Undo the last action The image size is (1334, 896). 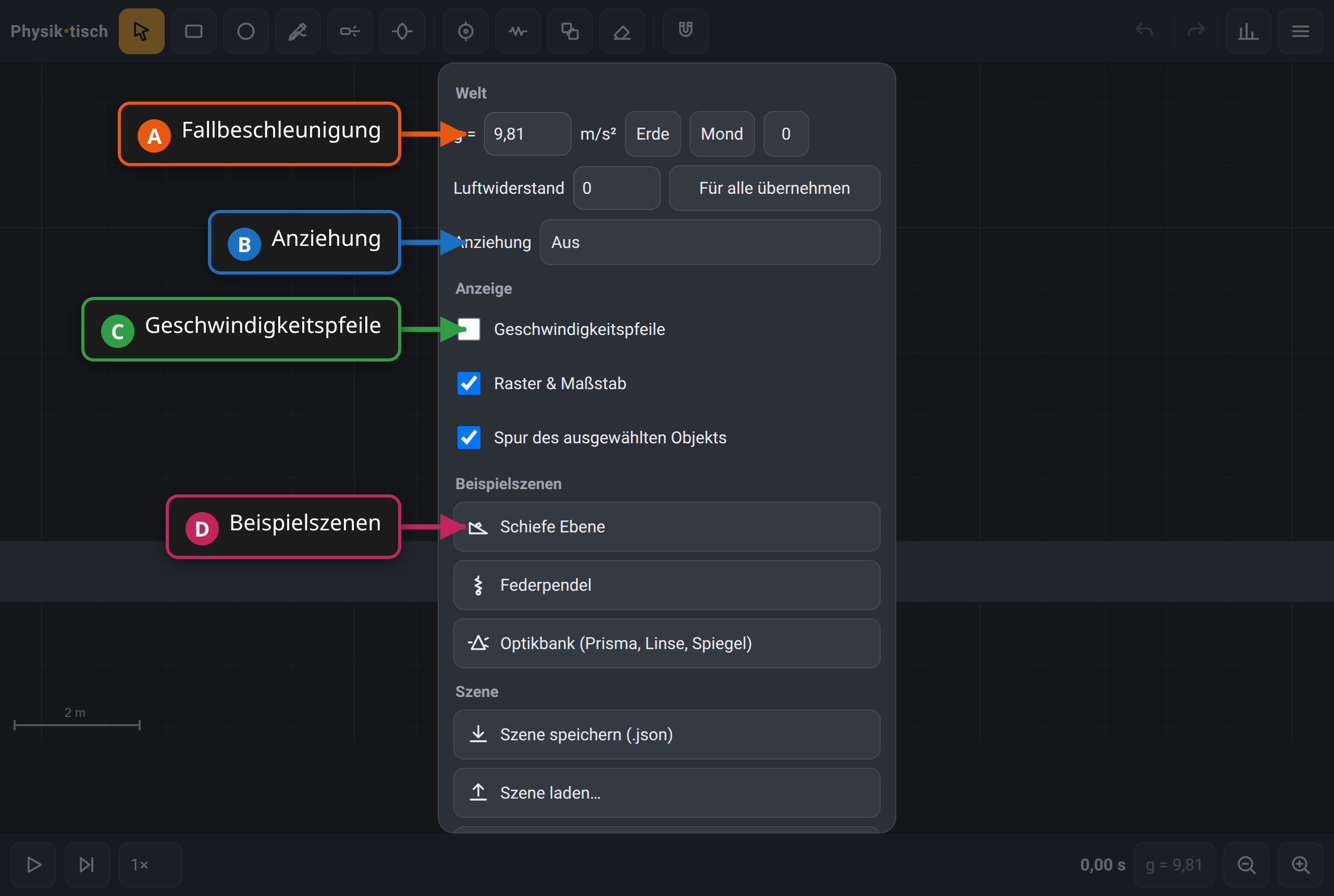(1144, 31)
